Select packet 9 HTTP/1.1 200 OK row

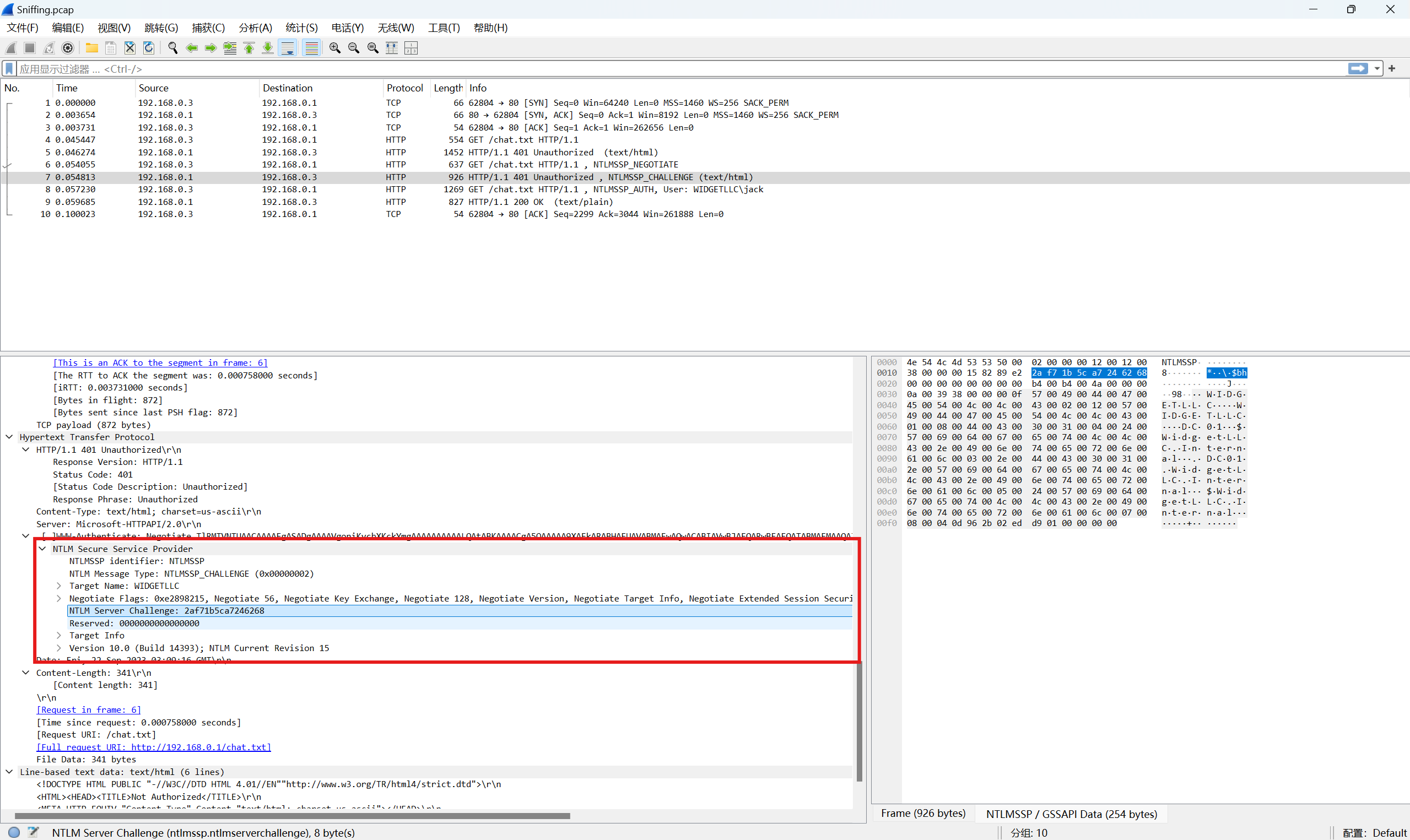coord(705,202)
